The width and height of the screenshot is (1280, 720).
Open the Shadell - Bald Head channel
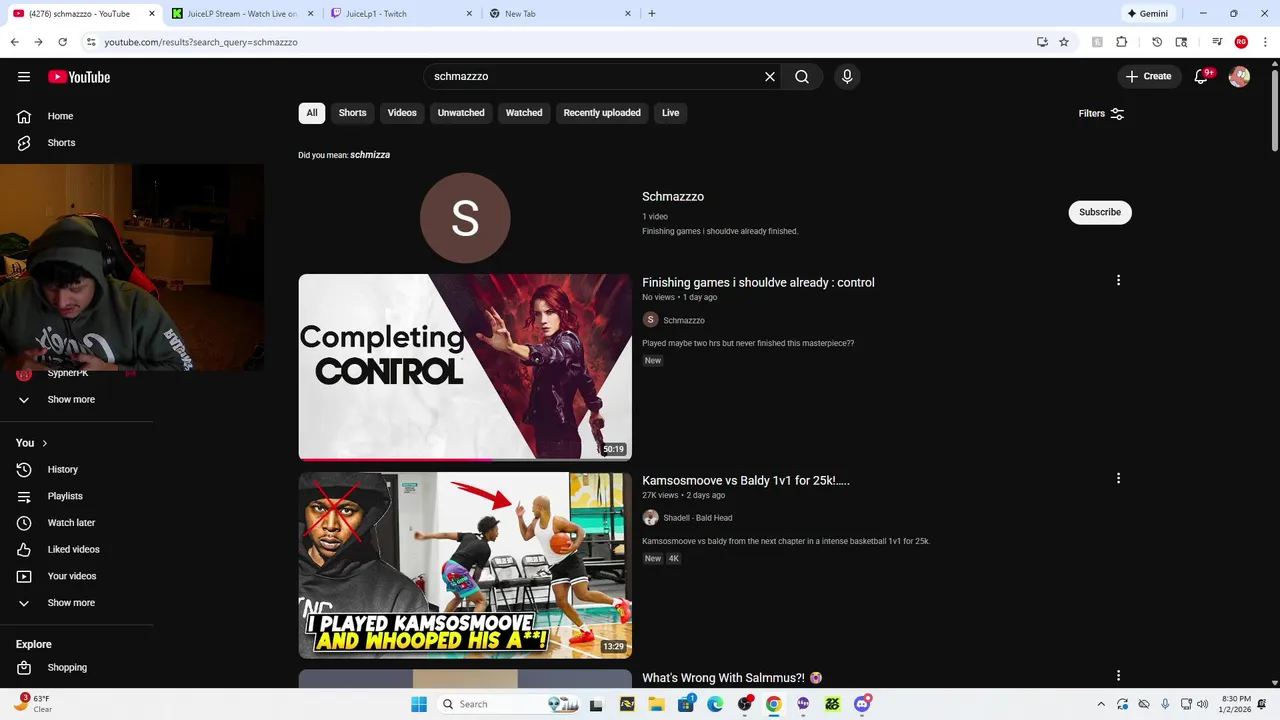pos(698,518)
